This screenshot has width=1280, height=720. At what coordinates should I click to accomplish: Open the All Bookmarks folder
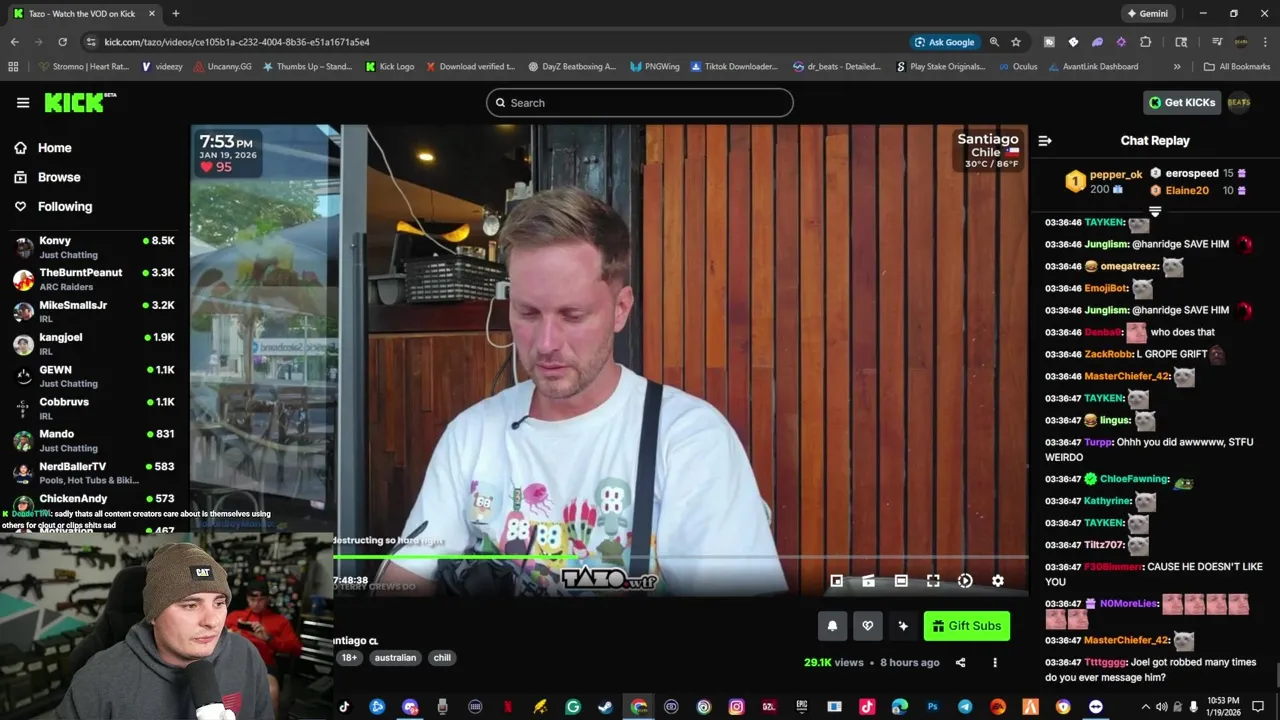point(1237,67)
